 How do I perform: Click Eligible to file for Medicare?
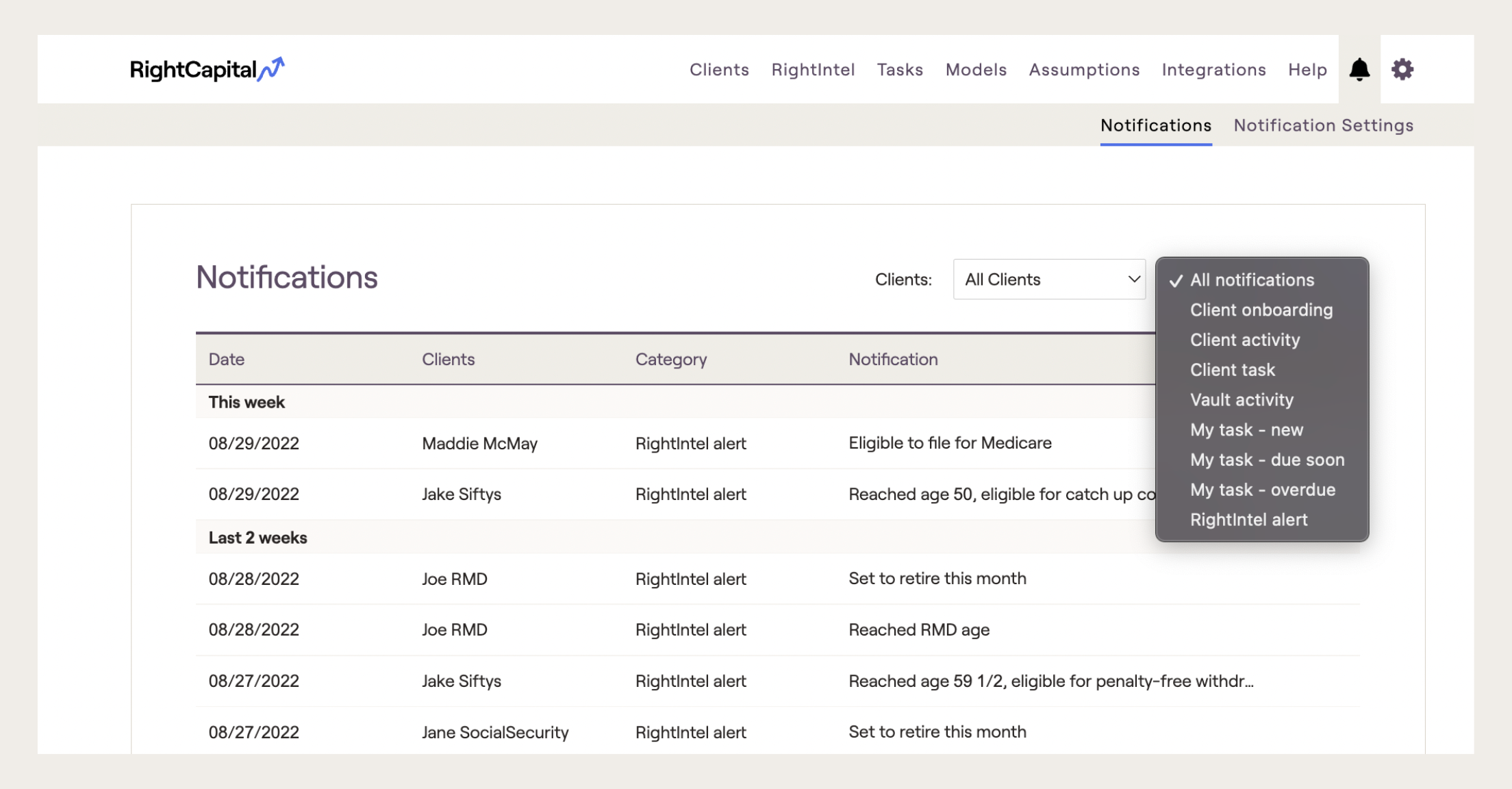tap(950, 443)
